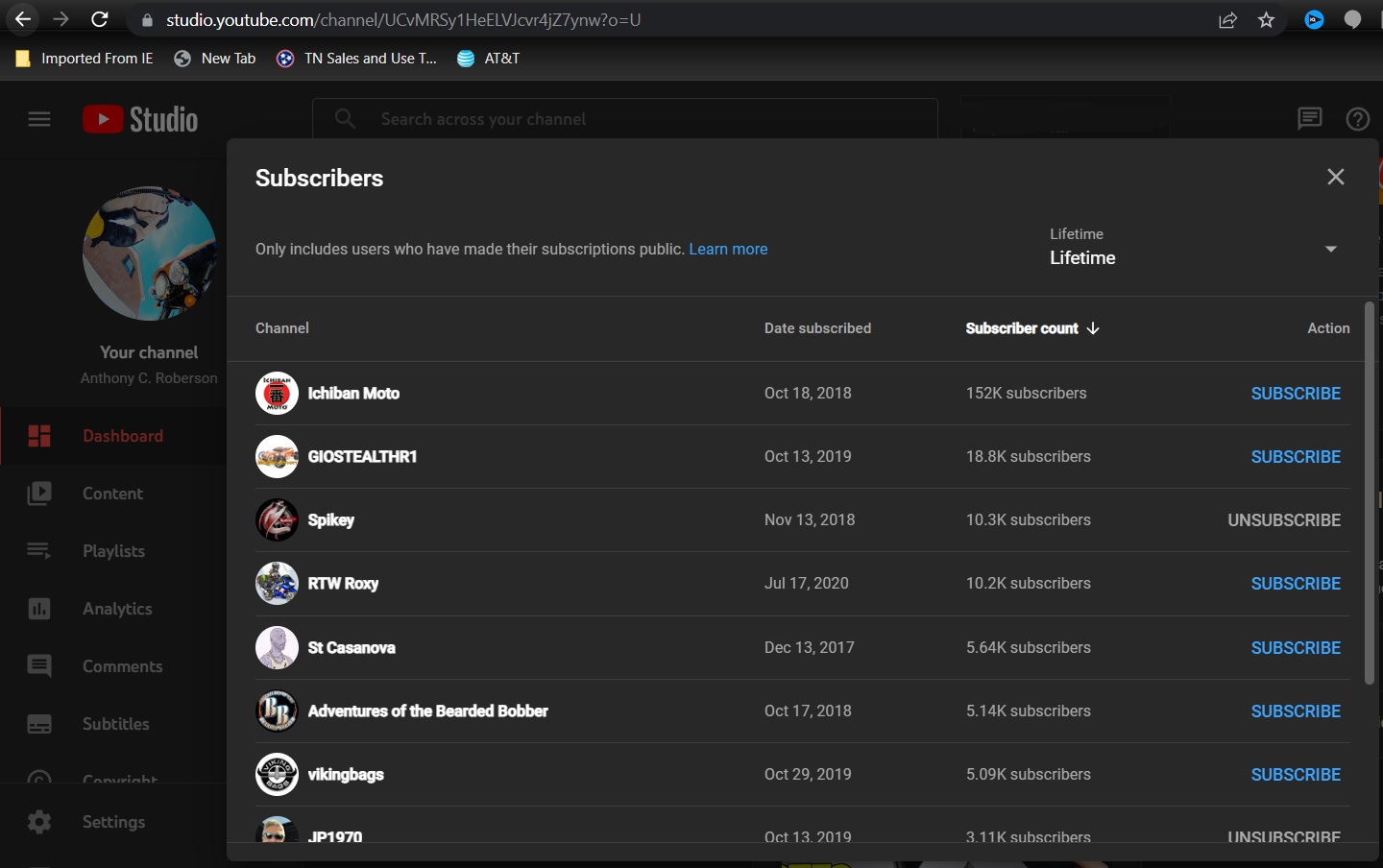
Task: Open TN Sales and Use Tax bookmark
Action: coord(356,59)
